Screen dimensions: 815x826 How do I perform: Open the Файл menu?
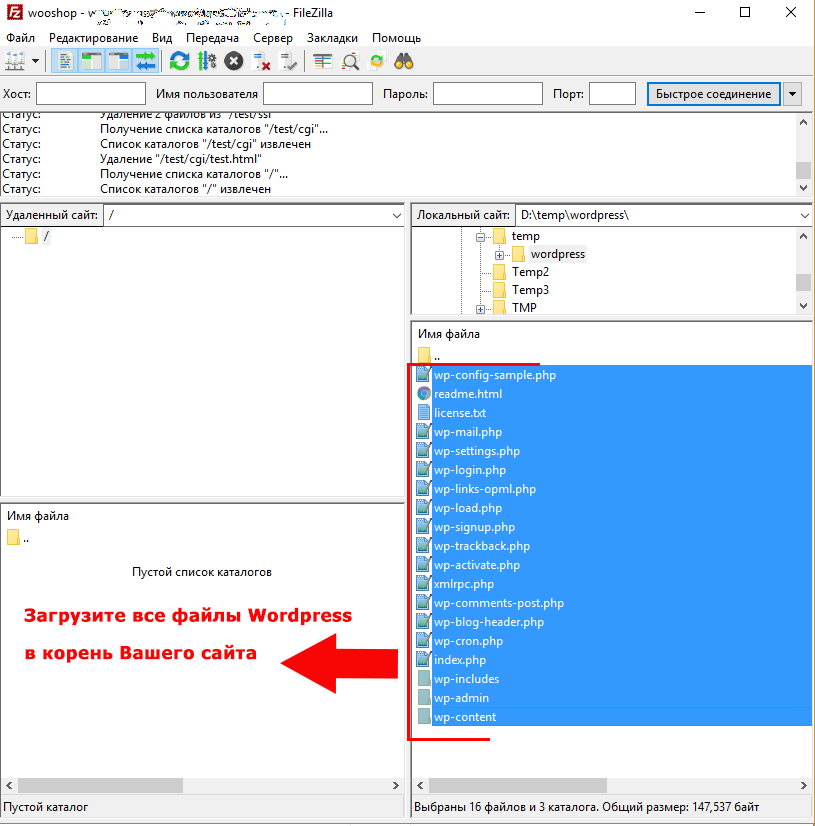pyautogui.click(x=20, y=38)
